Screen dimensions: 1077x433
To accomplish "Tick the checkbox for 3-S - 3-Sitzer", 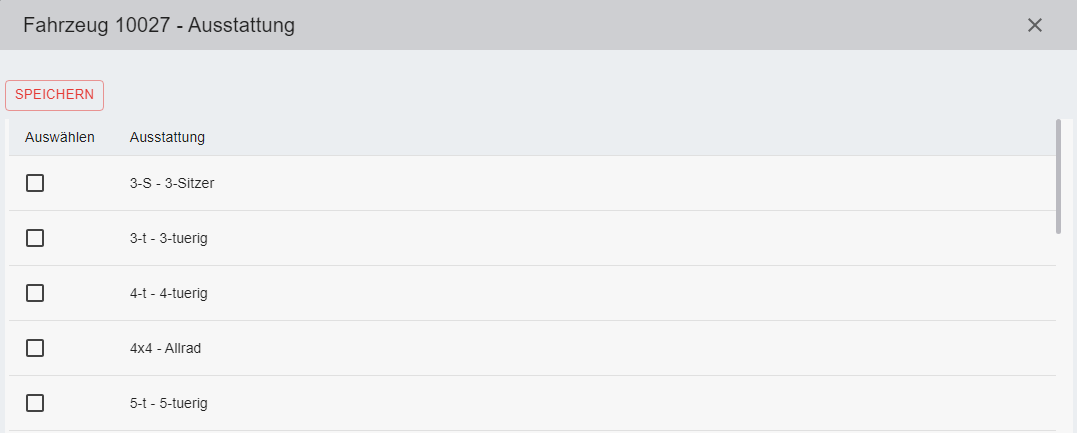I will (x=35, y=183).
